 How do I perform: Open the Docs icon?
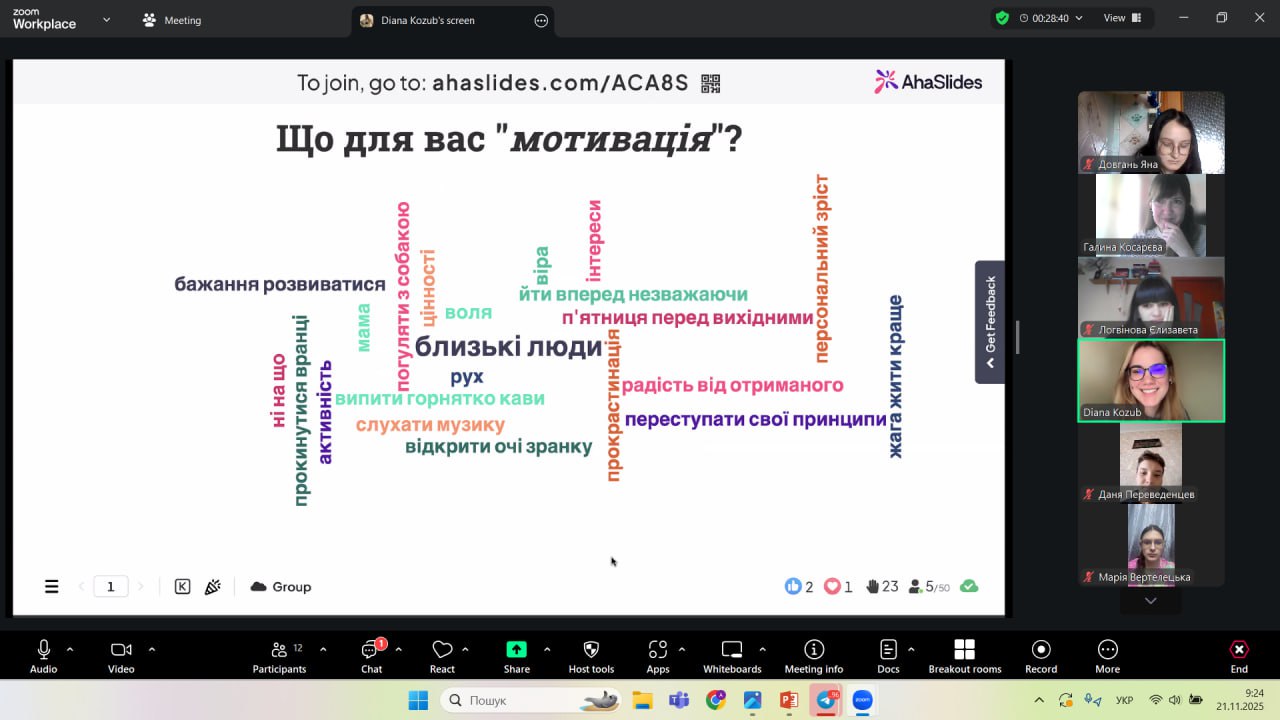tap(887, 650)
